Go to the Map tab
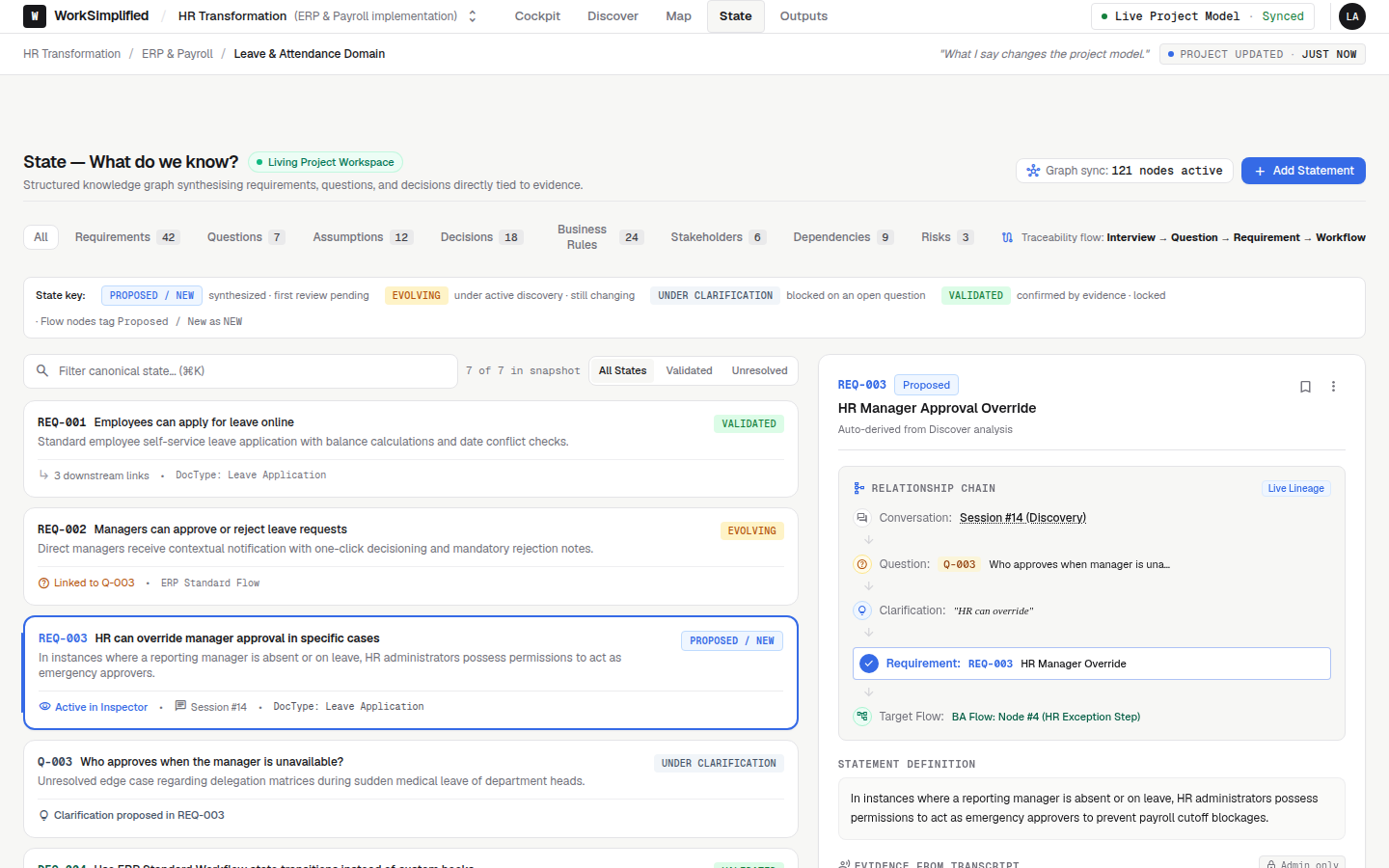Screen dimensions: 1389x868 point(678,16)
